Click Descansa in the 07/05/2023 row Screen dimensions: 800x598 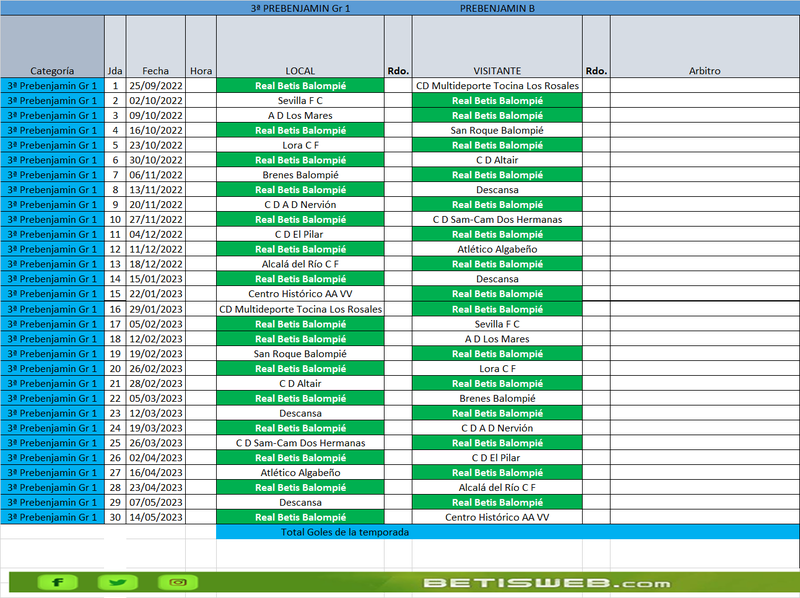tap(301, 503)
